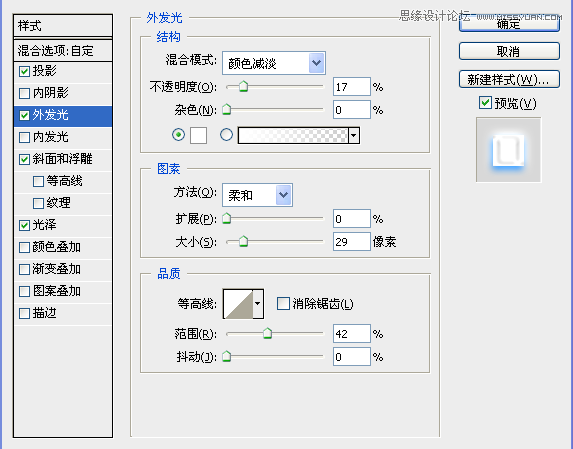Enable the 描边 checkbox

coord(24,313)
